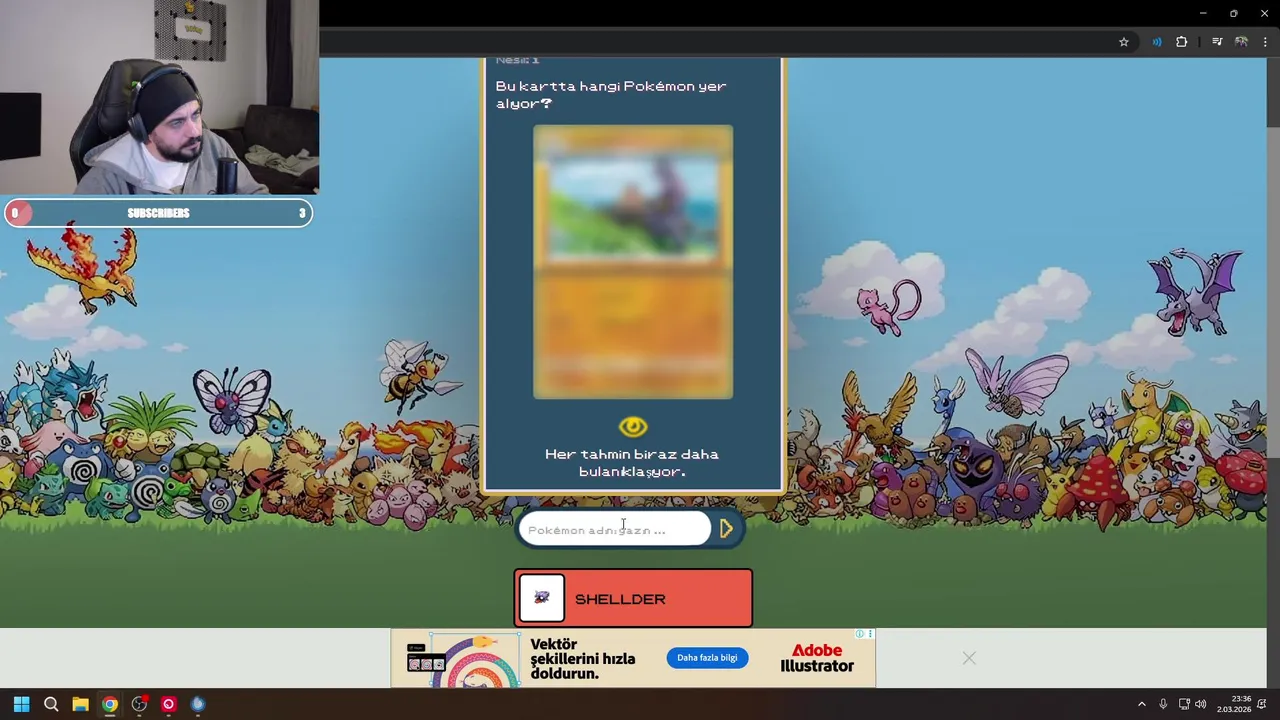Click the Vektör şekillerini ad text

583,659
